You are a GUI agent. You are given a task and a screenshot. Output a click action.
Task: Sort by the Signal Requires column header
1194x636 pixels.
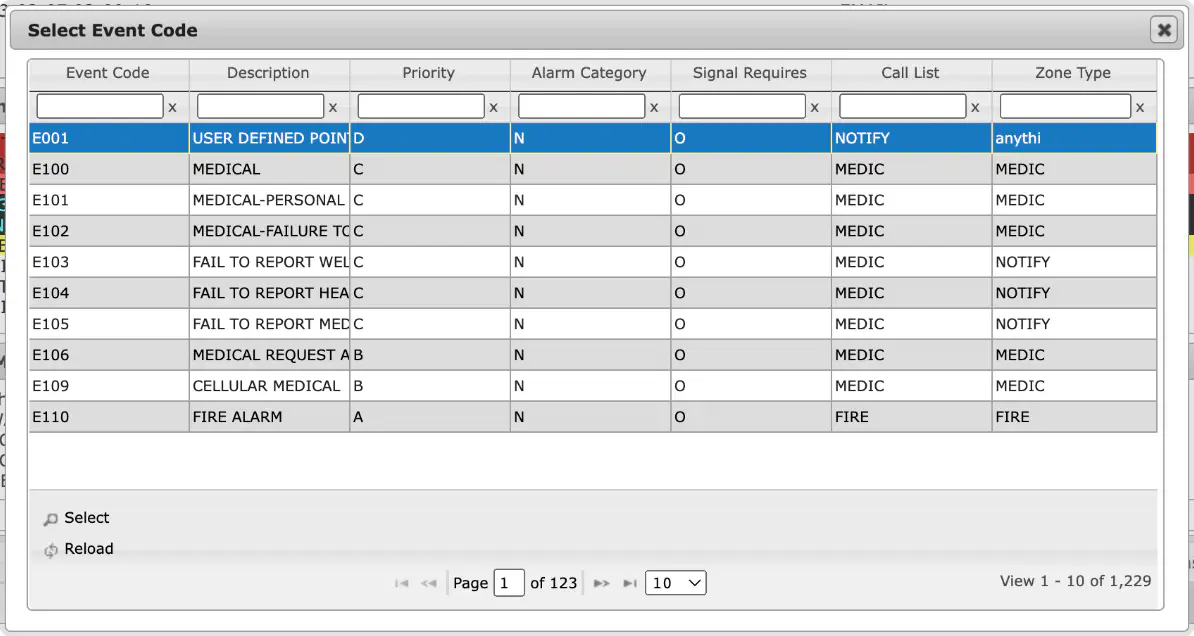coord(751,73)
